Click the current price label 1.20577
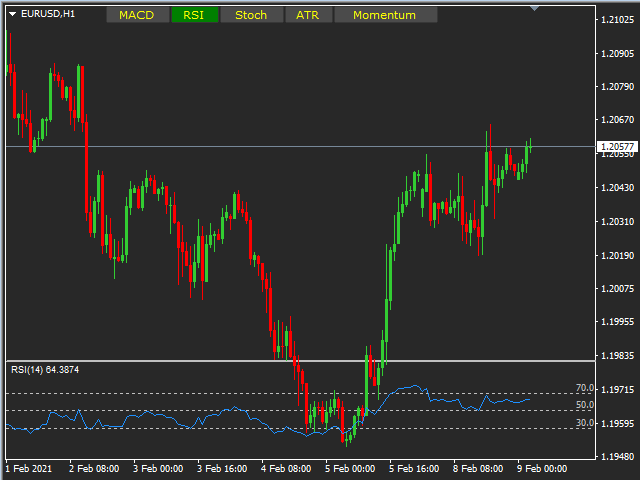This screenshot has height=480, width=640. [616, 147]
